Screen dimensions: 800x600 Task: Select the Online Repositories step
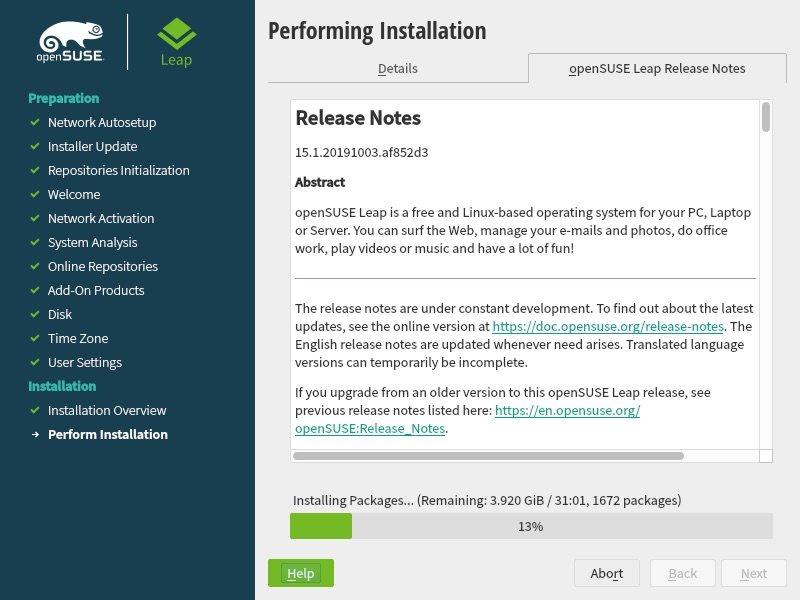pos(103,266)
